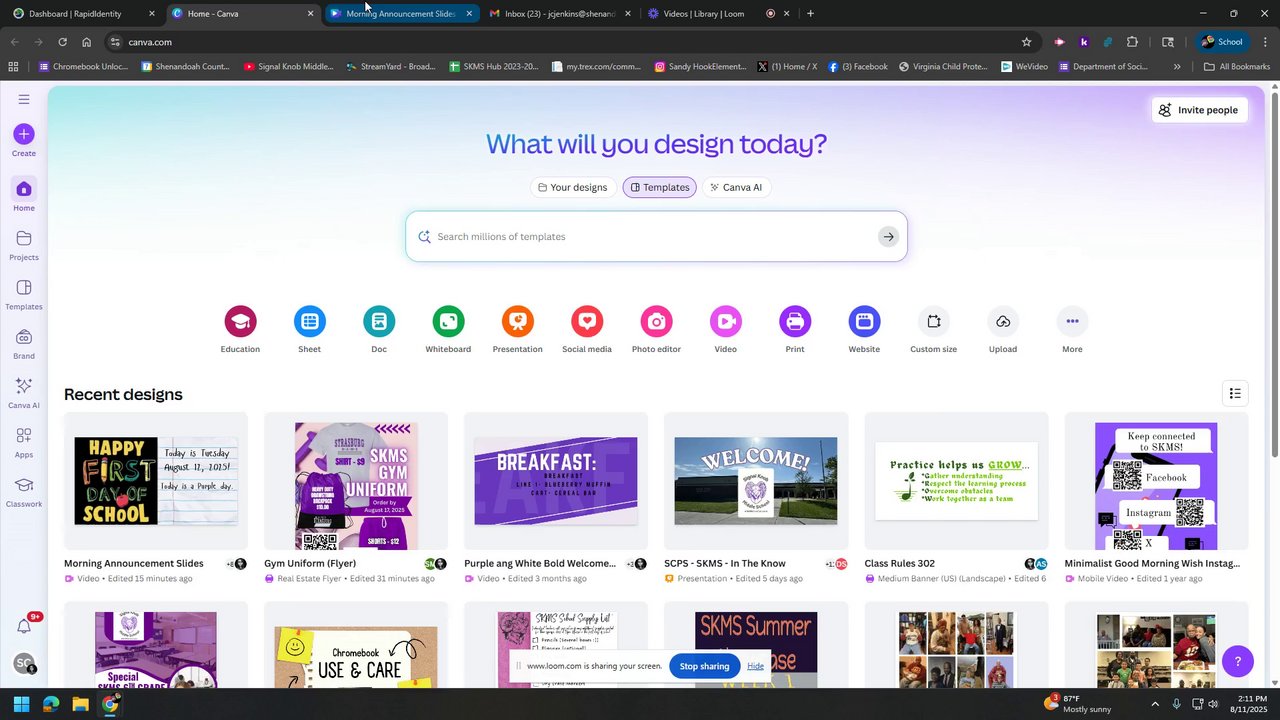Open the SC account avatar menu
This screenshot has height=720, width=1280.
click(24, 663)
